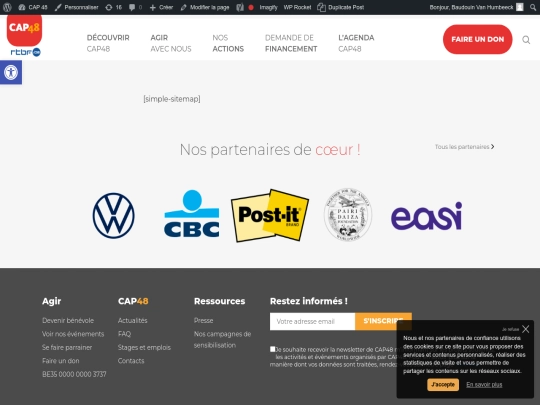Open Personnaliser in the admin bar
The height and width of the screenshot is (405, 540).
(76, 7)
